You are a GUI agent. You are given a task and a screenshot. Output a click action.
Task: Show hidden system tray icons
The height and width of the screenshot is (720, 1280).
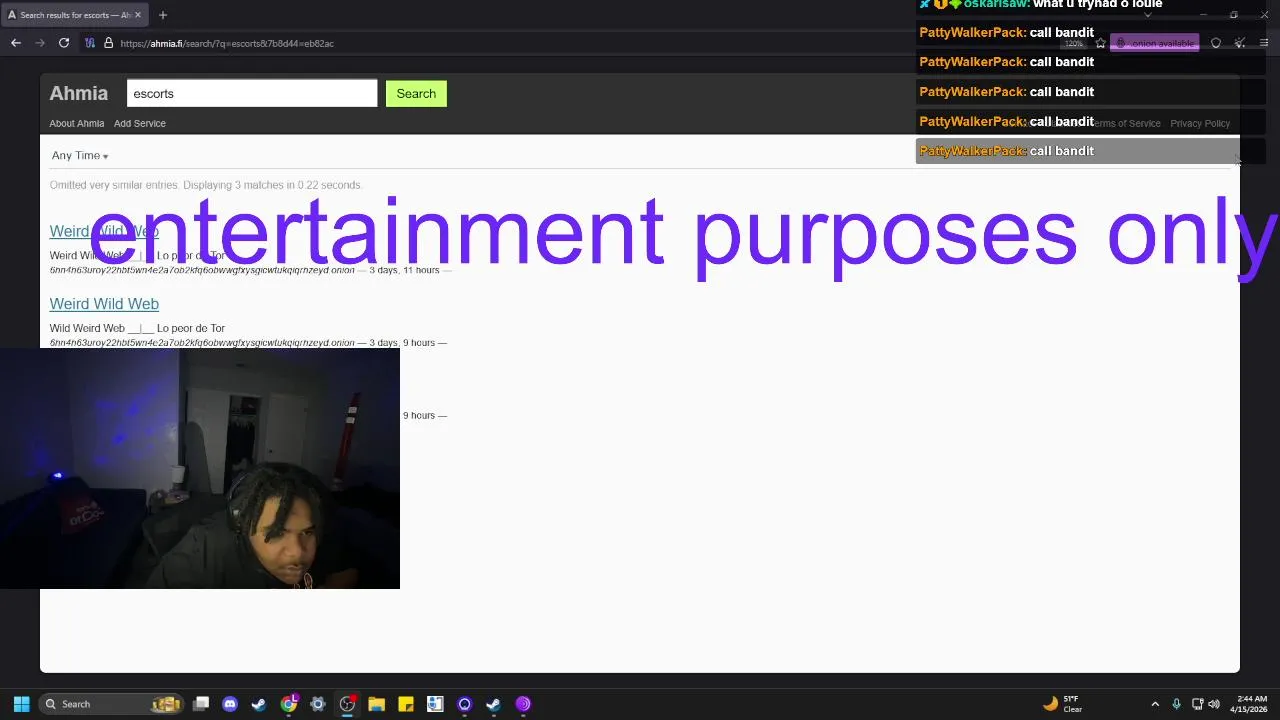point(1155,704)
